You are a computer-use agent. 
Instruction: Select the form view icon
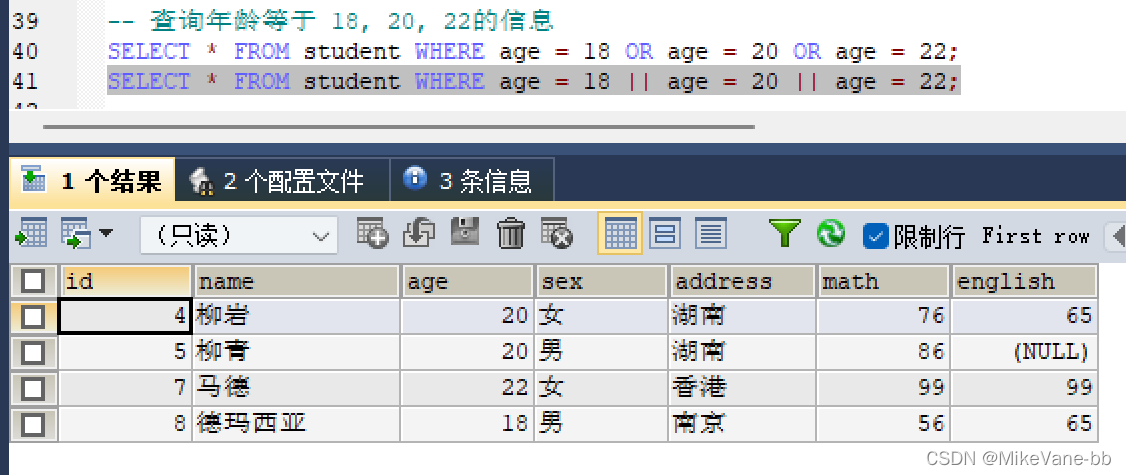665,234
